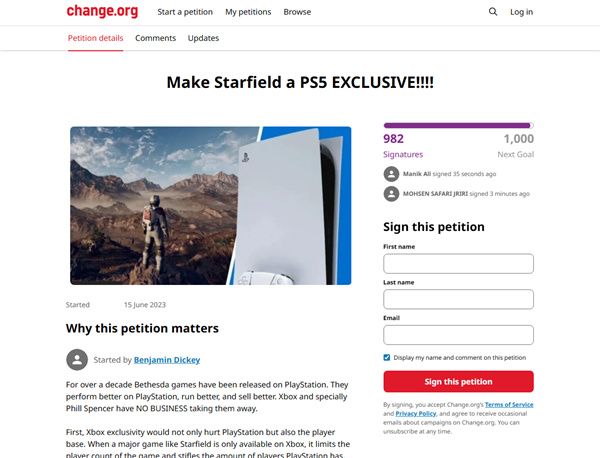Screen dimensions: 600x458
Task: Click MOHSEN SAFARI JRIRI's avatar icon
Action: 391,194
